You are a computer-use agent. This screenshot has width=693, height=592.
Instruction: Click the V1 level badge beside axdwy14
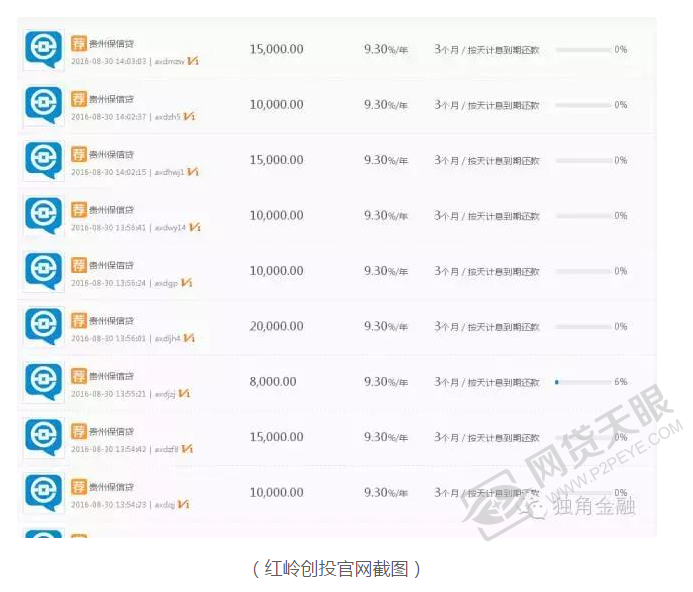pyautogui.click(x=194, y=227)
